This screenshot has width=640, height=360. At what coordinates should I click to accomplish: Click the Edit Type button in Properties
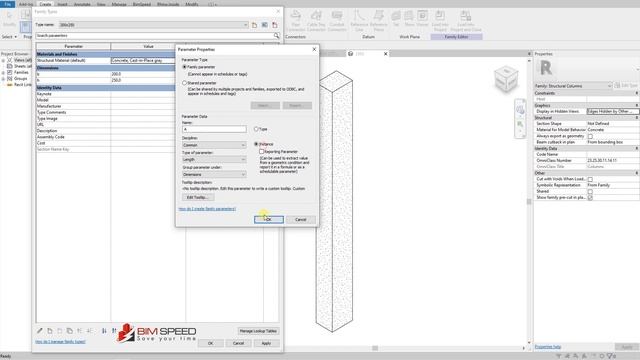pyautogui.click(x=626, y=86)
